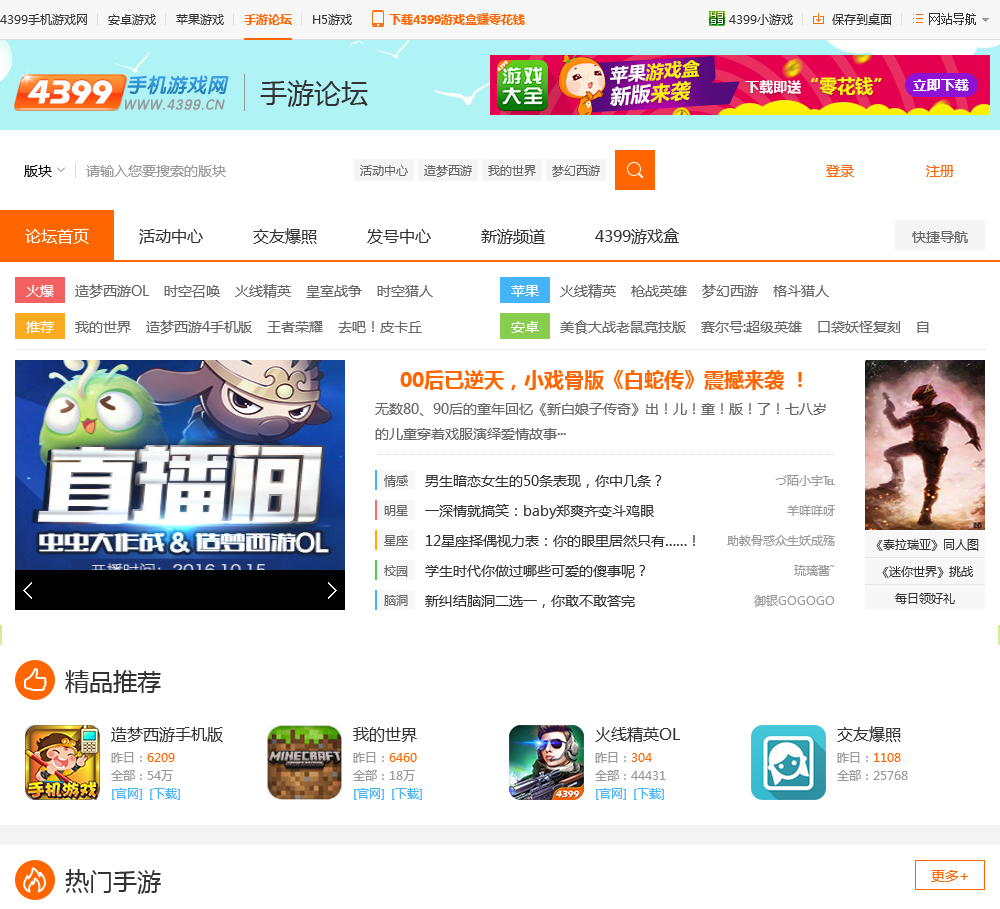This screenshot has height=909, width=1000.
Task: Click 4399手机游戏网 top link
Action: [x=44, y=20]
